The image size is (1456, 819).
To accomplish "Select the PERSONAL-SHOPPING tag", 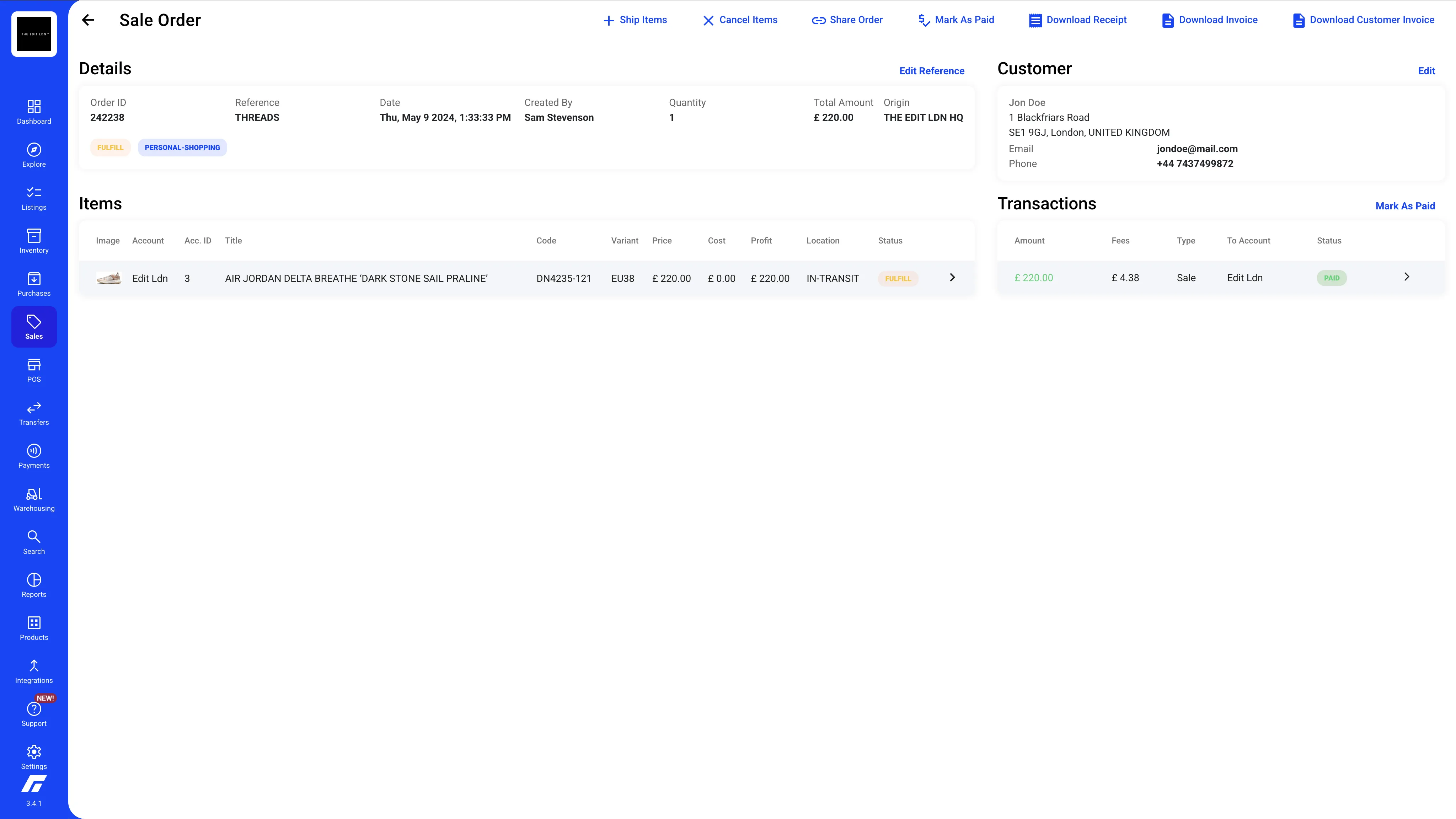I will 182,148.
